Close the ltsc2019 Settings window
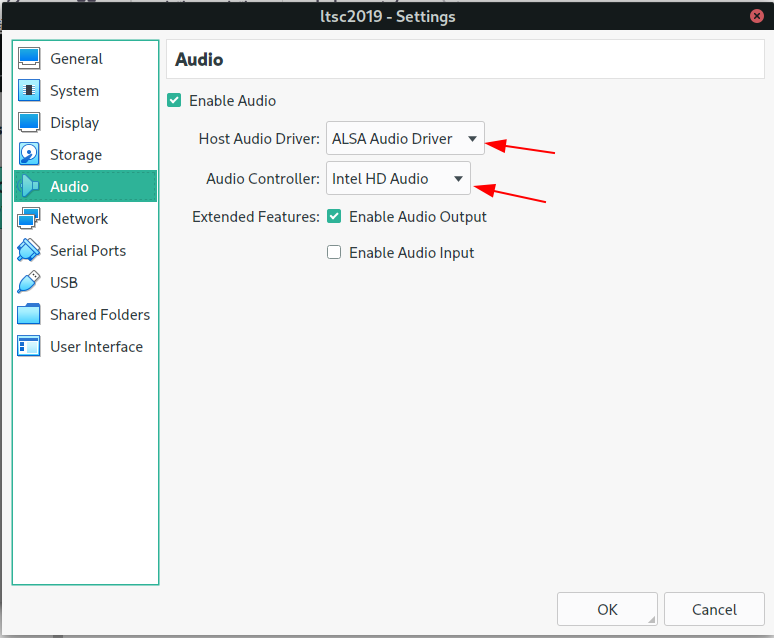This screenshot has height=638, width=774. [x=756, y=16]
